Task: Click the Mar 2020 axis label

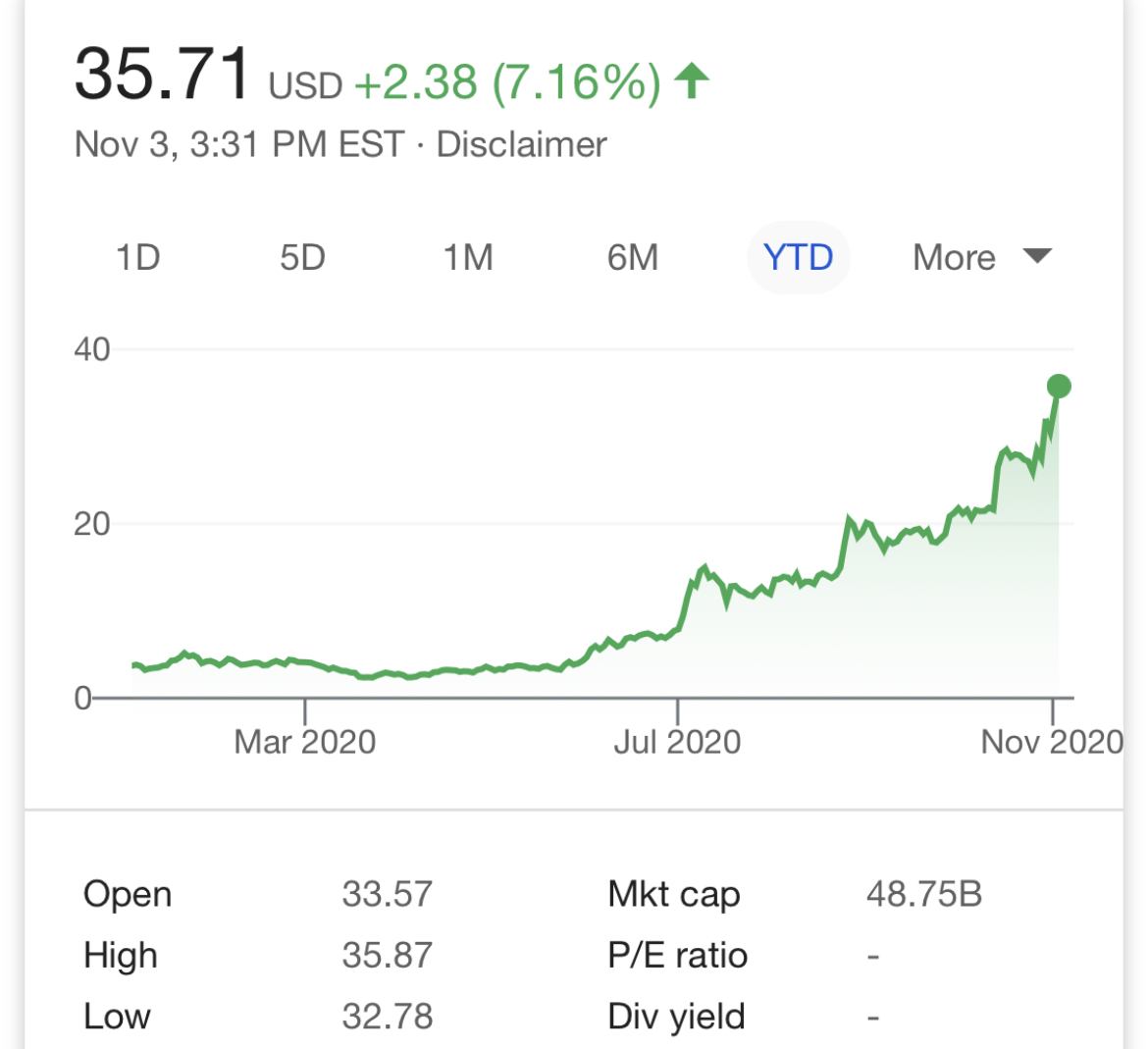Action: pyautogui.click(x=305, y=742)
